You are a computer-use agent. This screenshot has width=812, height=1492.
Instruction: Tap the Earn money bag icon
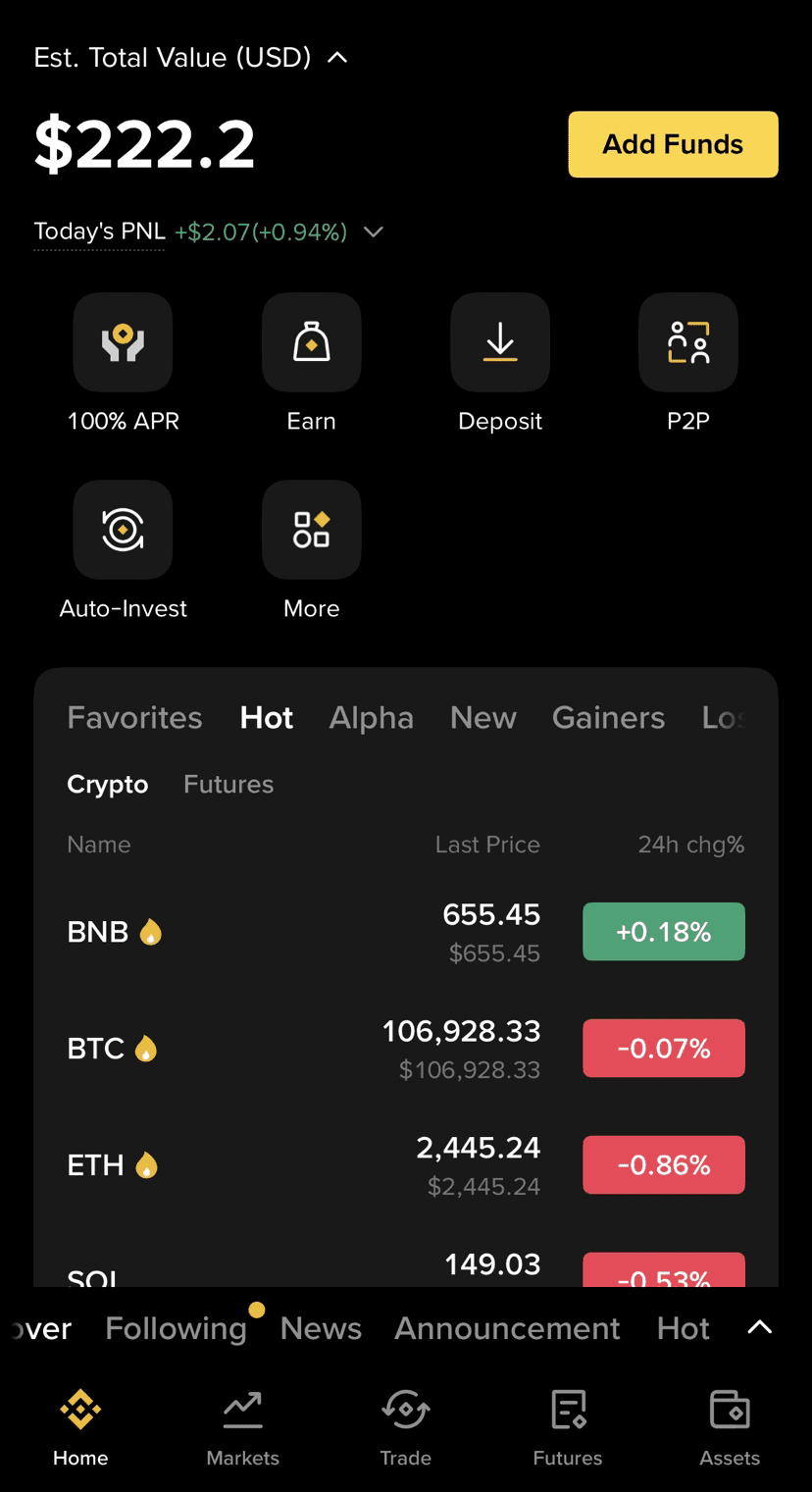(311, 341)
